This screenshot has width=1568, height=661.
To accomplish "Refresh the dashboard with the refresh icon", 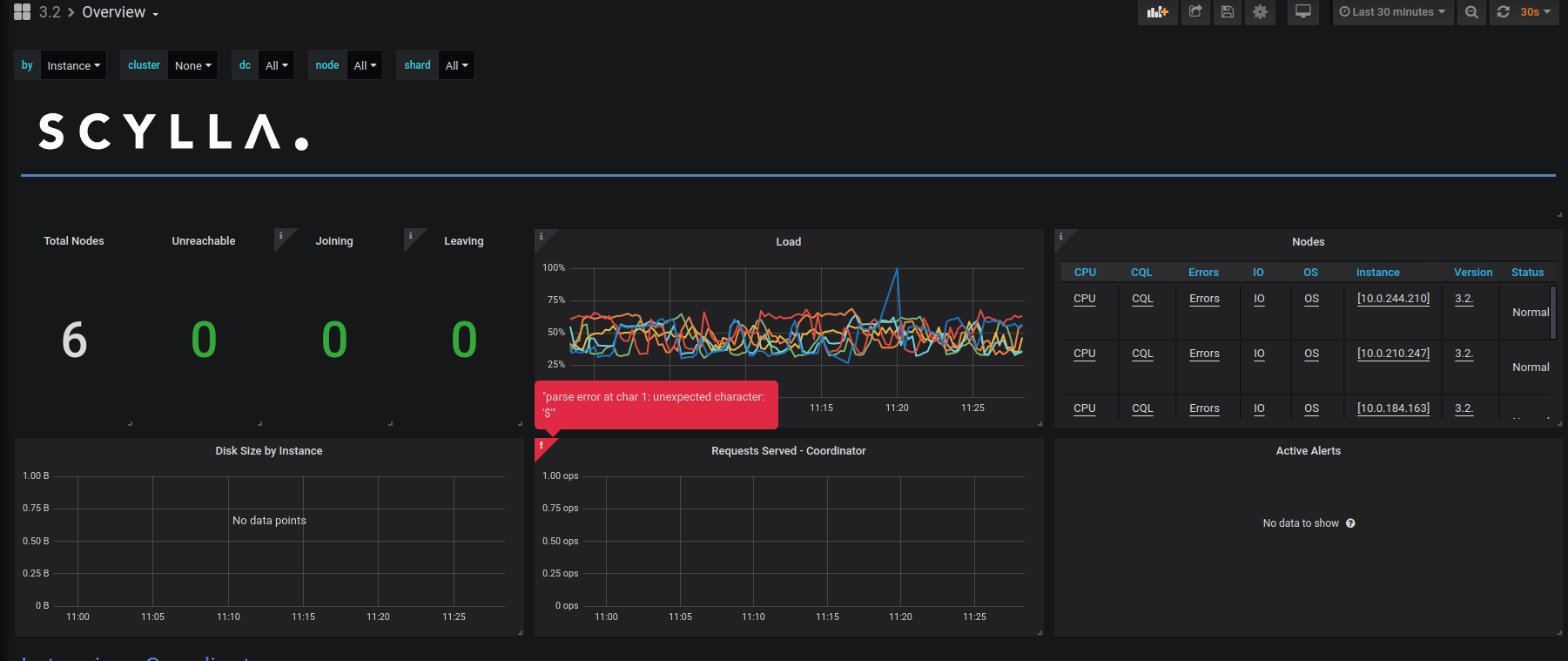I will tap(1504, 12).
